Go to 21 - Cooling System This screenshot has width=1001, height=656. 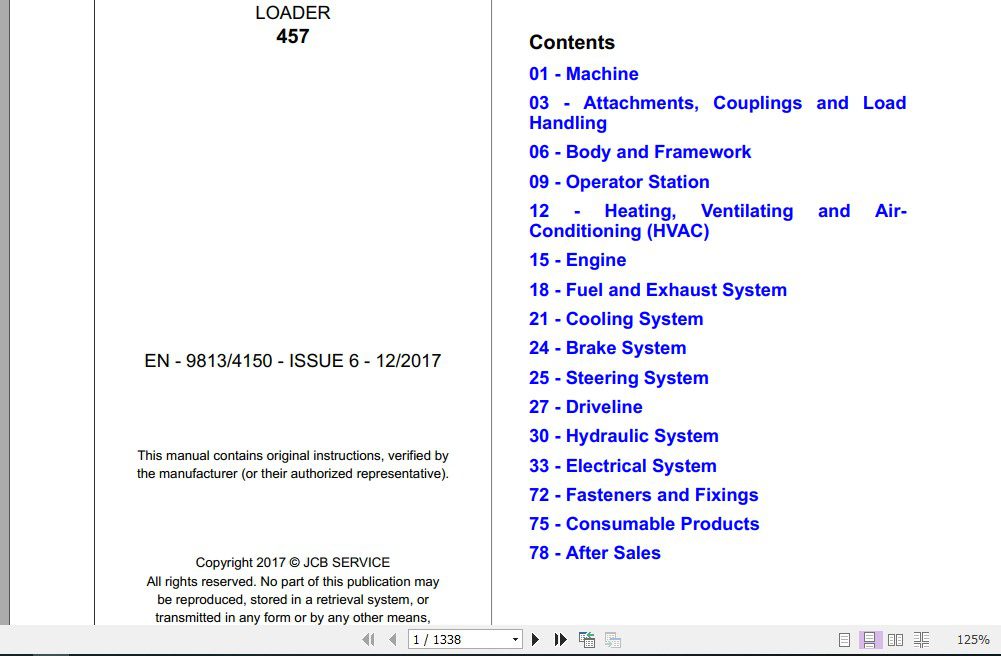pos(616,319)
